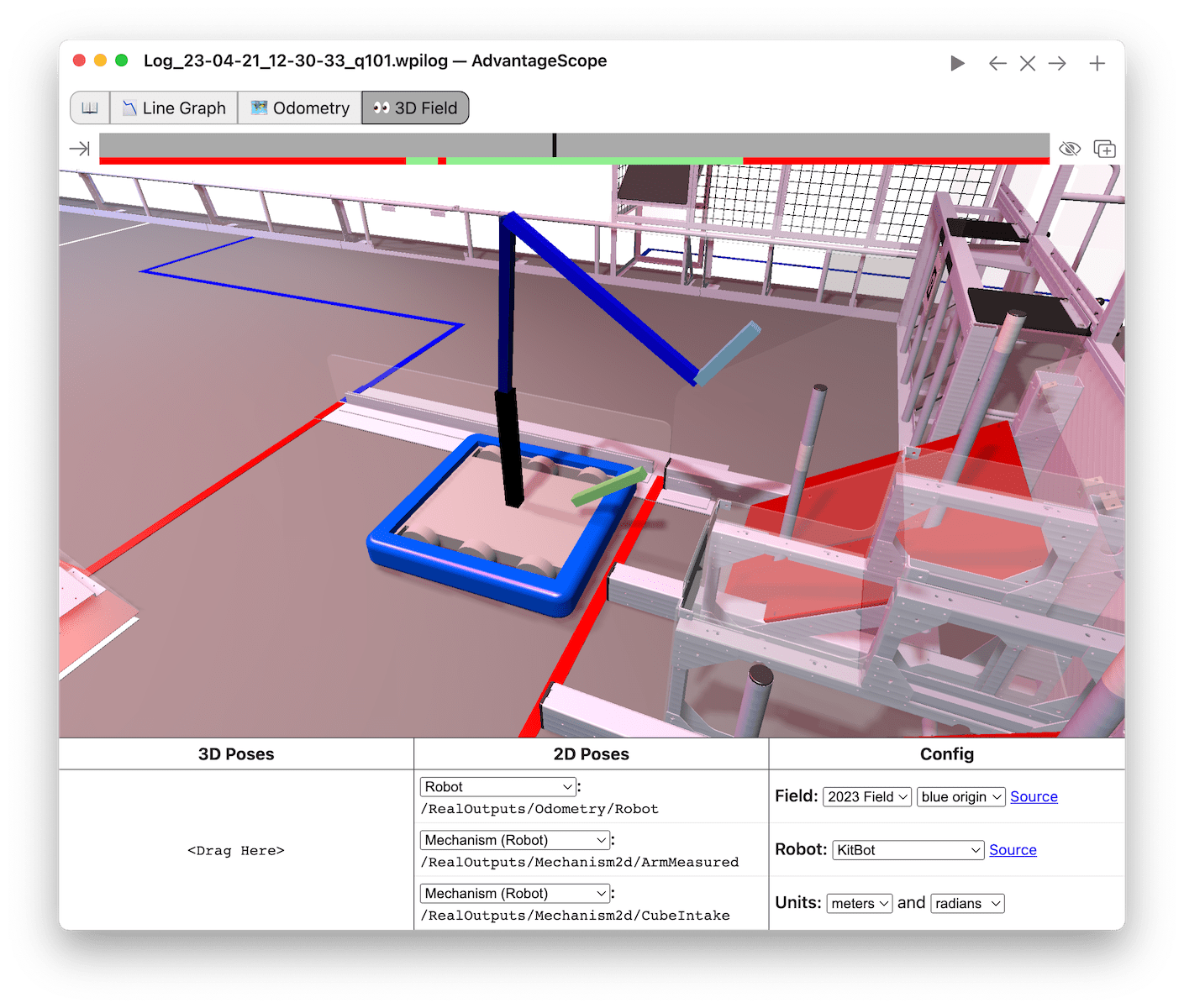Open the 2023 Field dropdown

click(866, 797)
